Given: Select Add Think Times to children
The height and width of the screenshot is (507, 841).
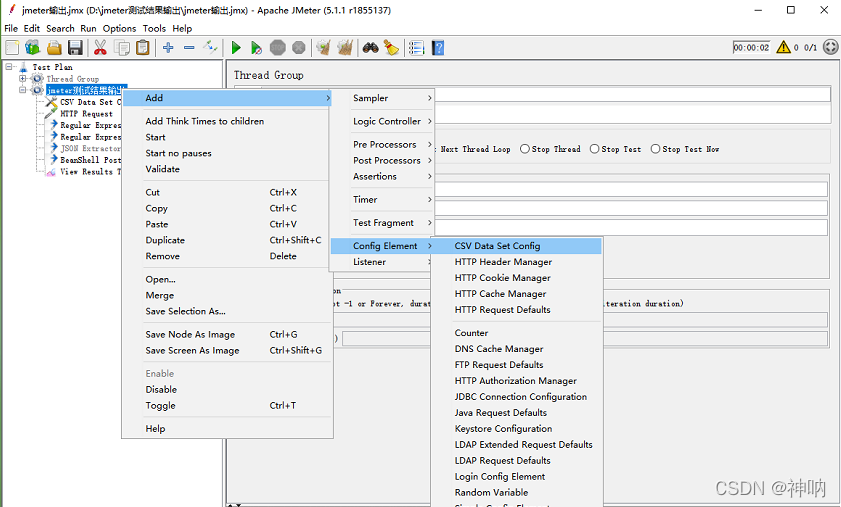Looking at the screenshot, I should click(227, 121).
